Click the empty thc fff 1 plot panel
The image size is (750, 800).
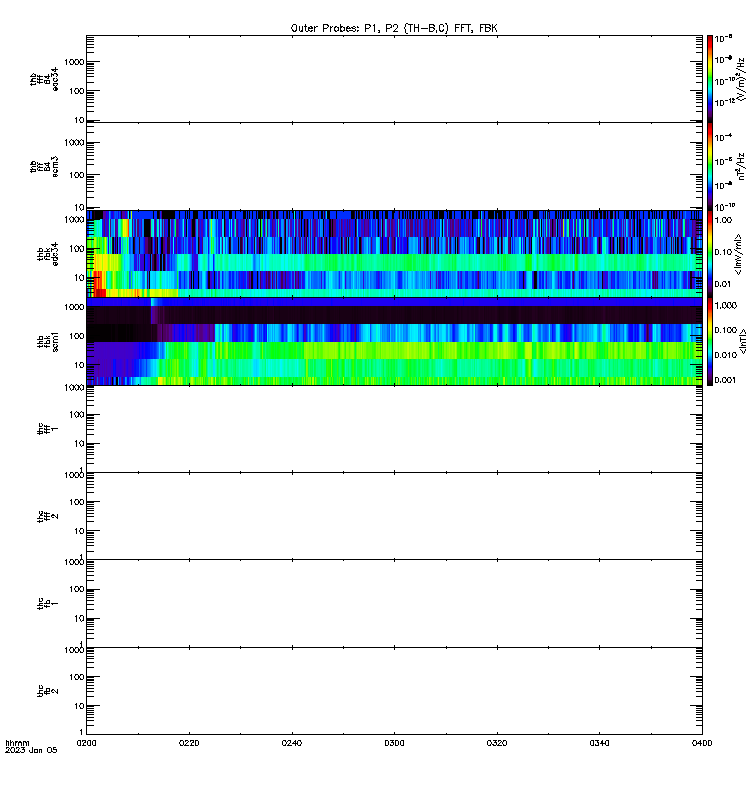pyautogui.click(x=394, y=429)
